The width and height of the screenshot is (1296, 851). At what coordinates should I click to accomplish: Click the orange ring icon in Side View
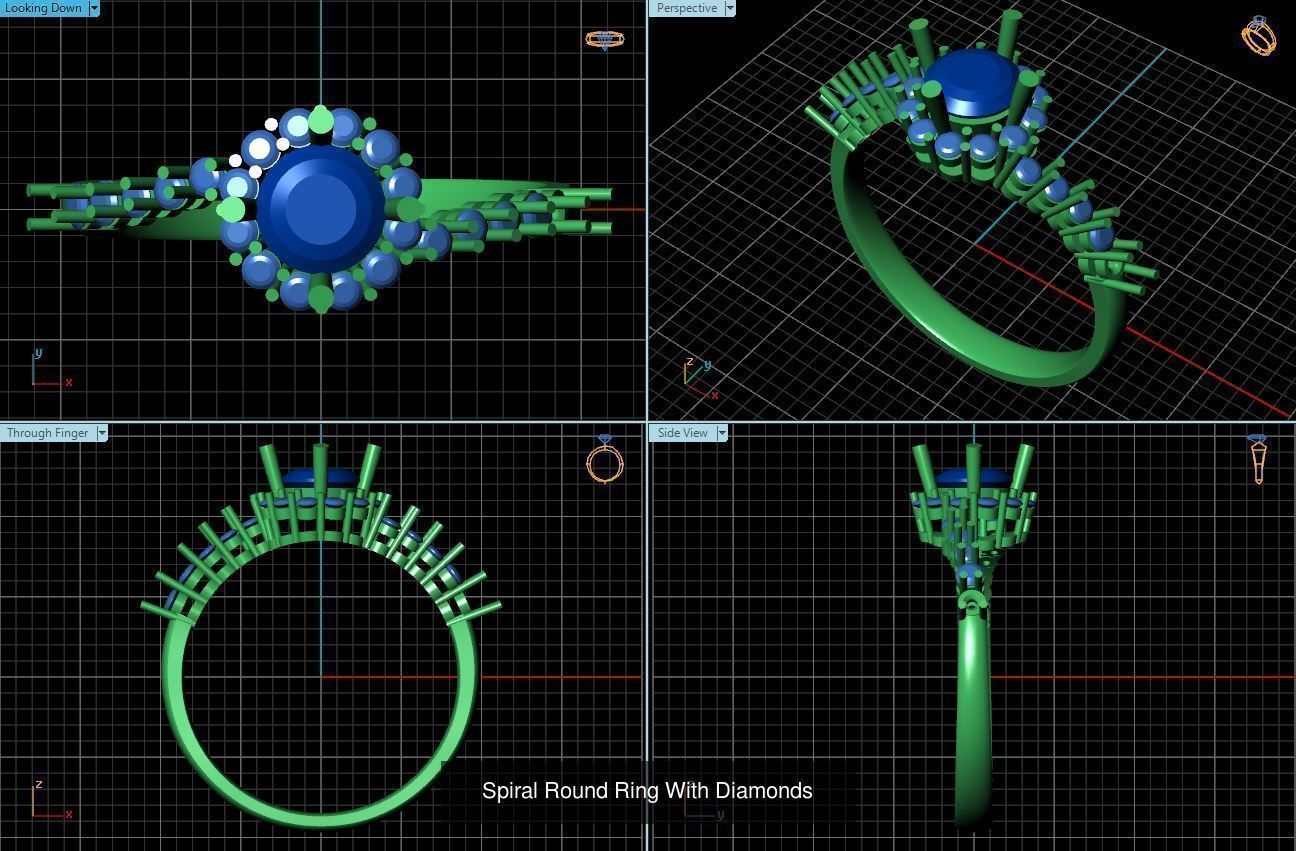click(x=1258, y=459)
